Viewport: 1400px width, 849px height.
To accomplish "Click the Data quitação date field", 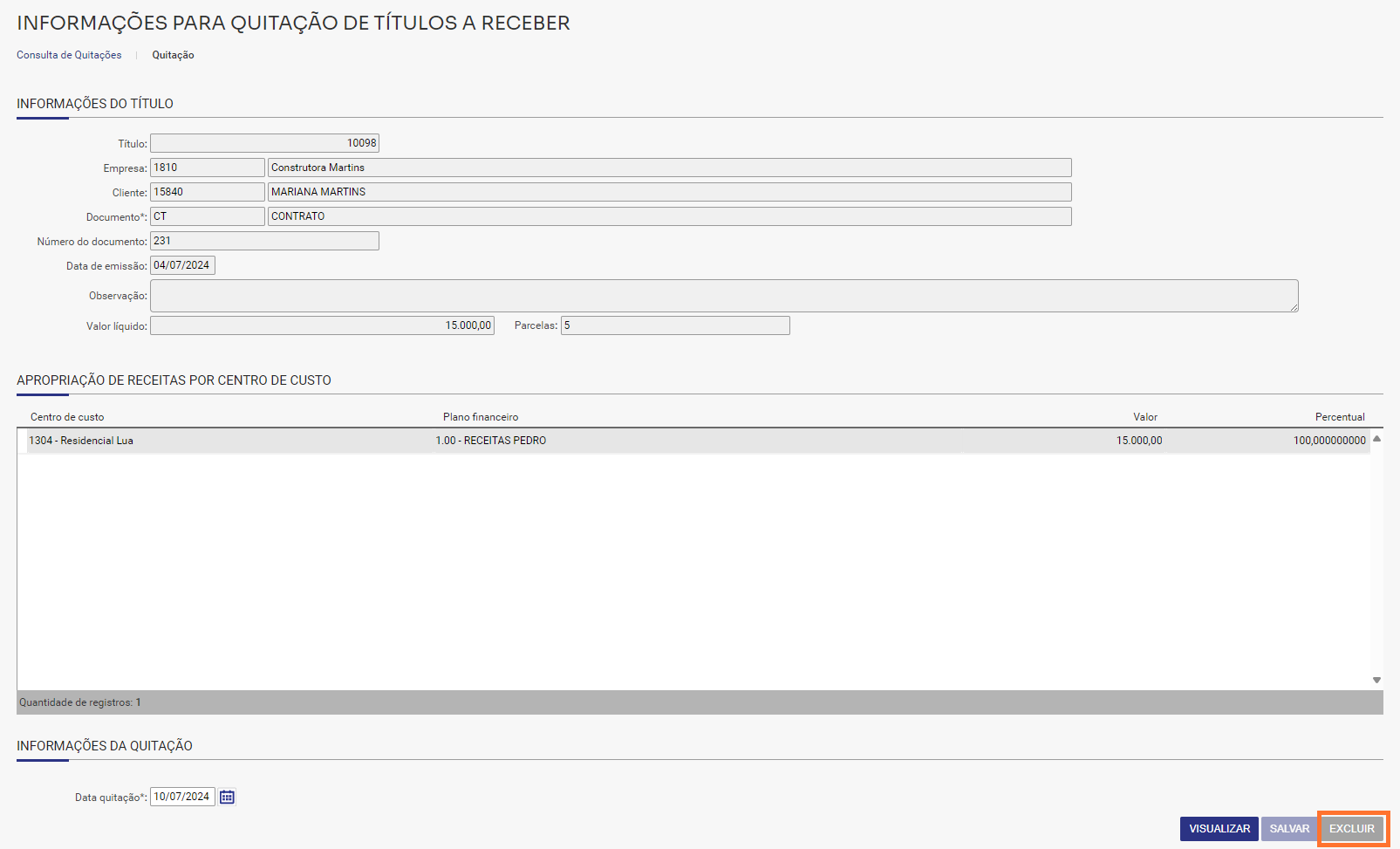I will [182, 797].
